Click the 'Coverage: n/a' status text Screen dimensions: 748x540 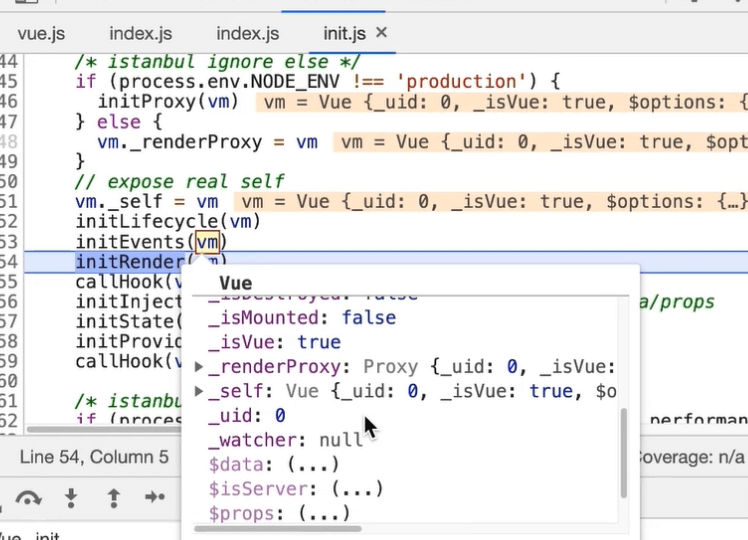690,457
